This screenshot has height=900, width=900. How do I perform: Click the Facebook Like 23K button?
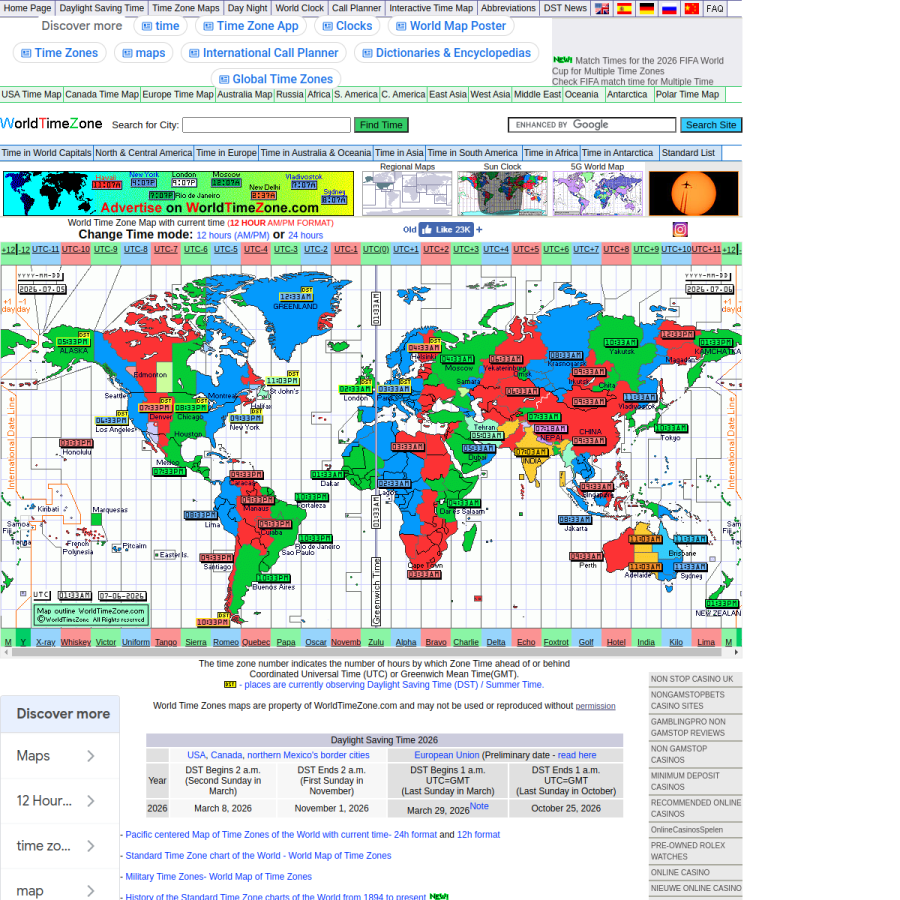coord(446,230)
